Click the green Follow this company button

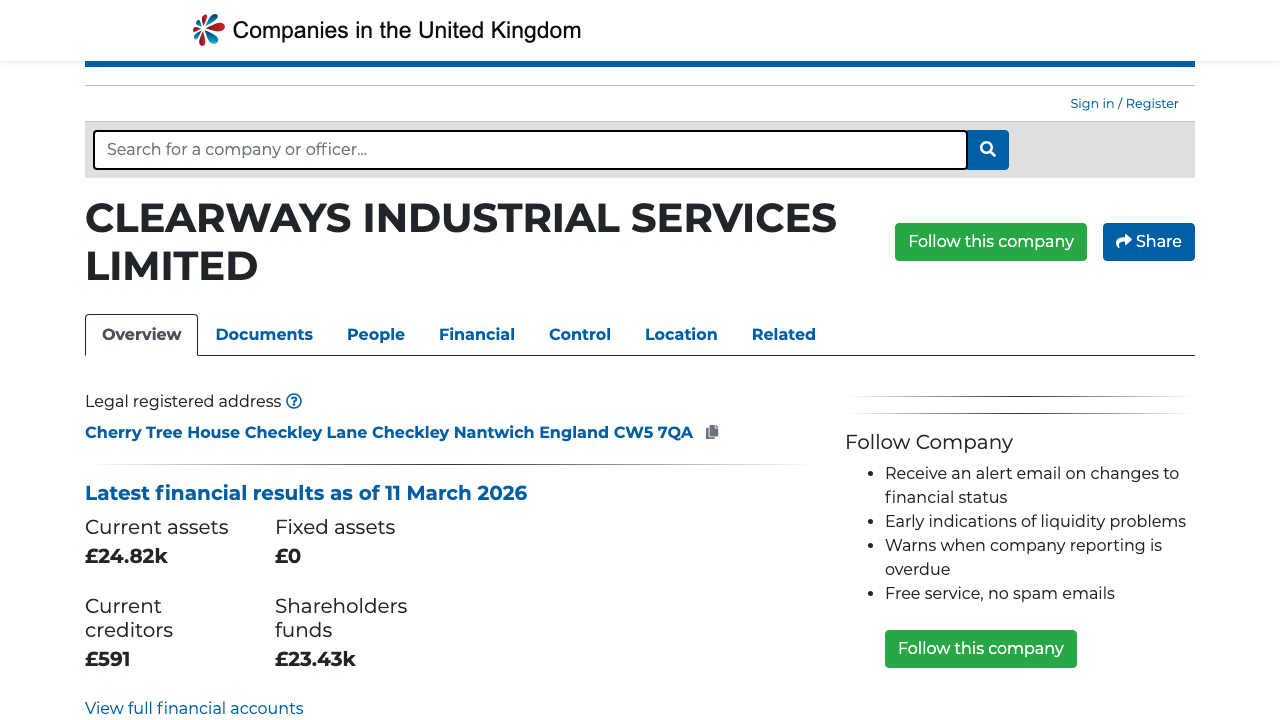click(990, 241)
